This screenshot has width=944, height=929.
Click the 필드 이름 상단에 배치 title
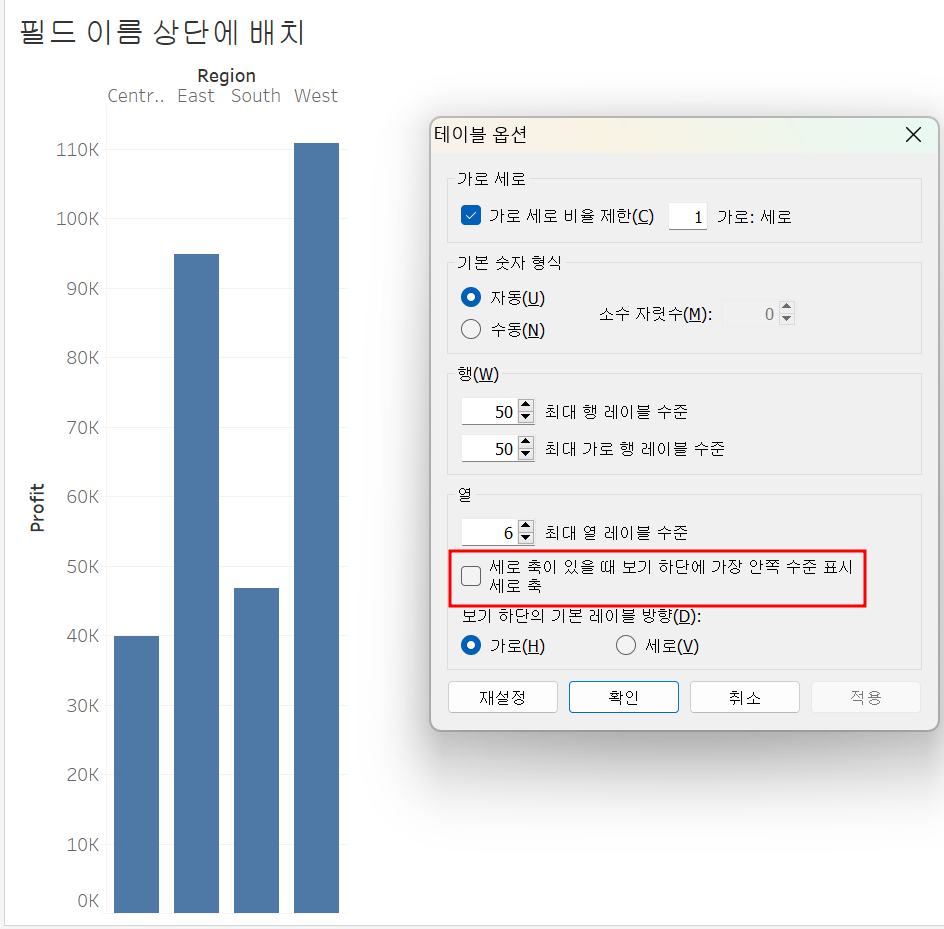162,32
